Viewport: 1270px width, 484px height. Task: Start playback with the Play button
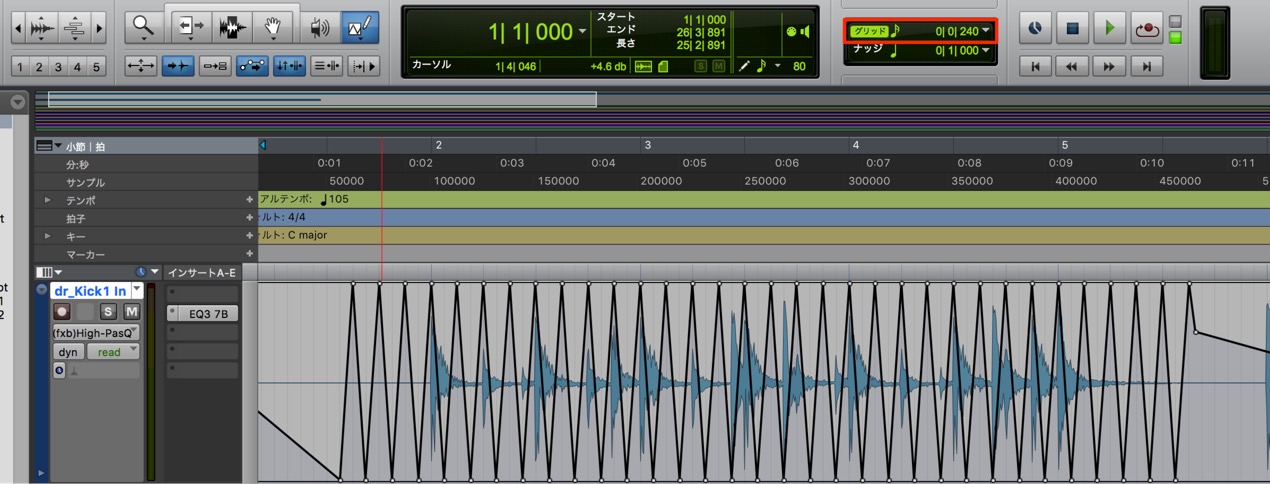click(x=1109, y=29)
